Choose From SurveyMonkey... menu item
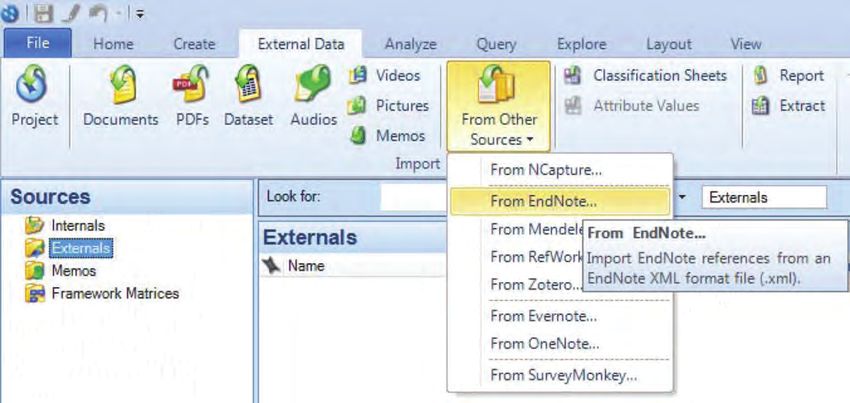850x403 pixels. coord(561,375)
